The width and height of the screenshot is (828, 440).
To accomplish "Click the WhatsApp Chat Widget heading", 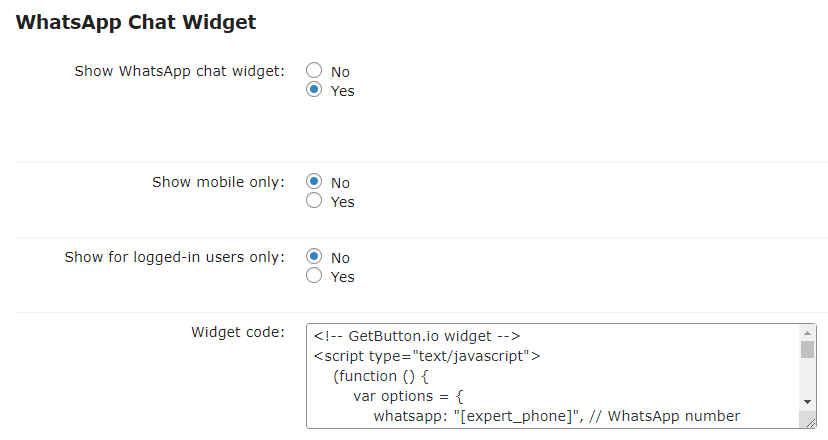I will 136,22.
